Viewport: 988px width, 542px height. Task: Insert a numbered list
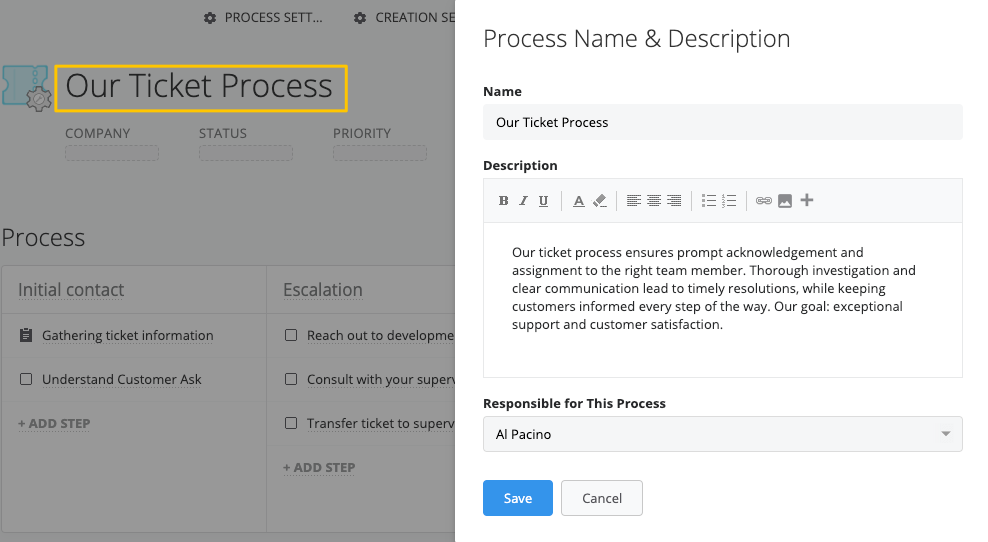click(x=729, y=201)
